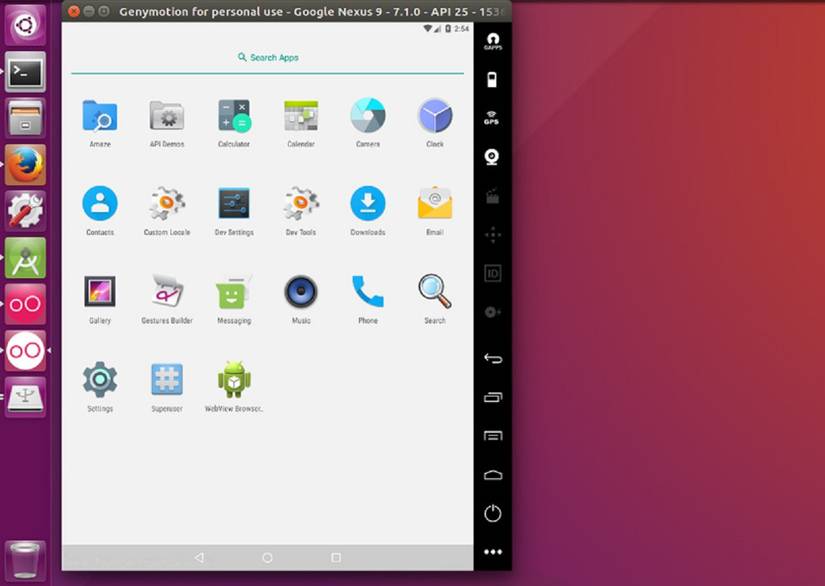This screenshot has width=825, height=586.
Task: Tap the Search Apps field
Action: (x=267, y=57)
